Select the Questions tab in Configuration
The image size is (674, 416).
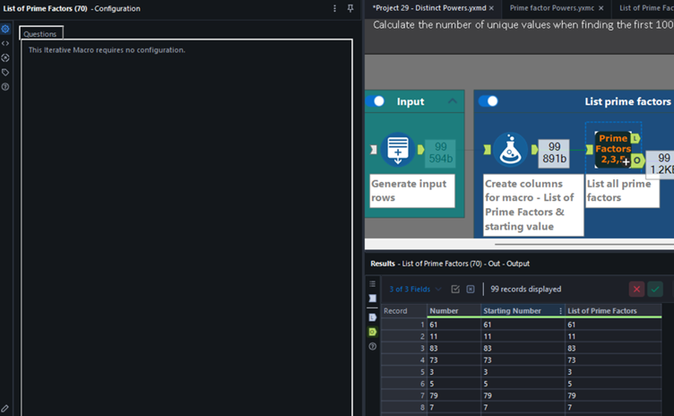pos(40,34)
